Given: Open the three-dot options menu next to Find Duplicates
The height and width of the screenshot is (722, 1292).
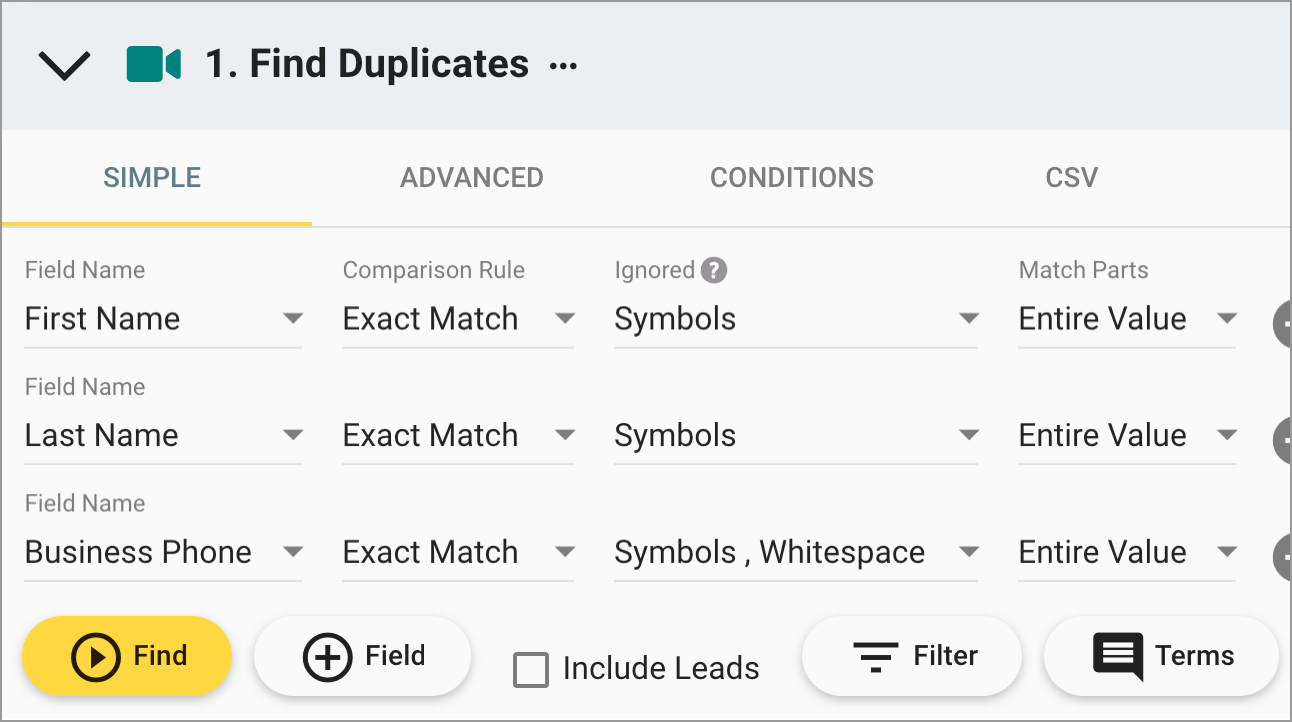Looking at the screenshot, I should [562, 66].
